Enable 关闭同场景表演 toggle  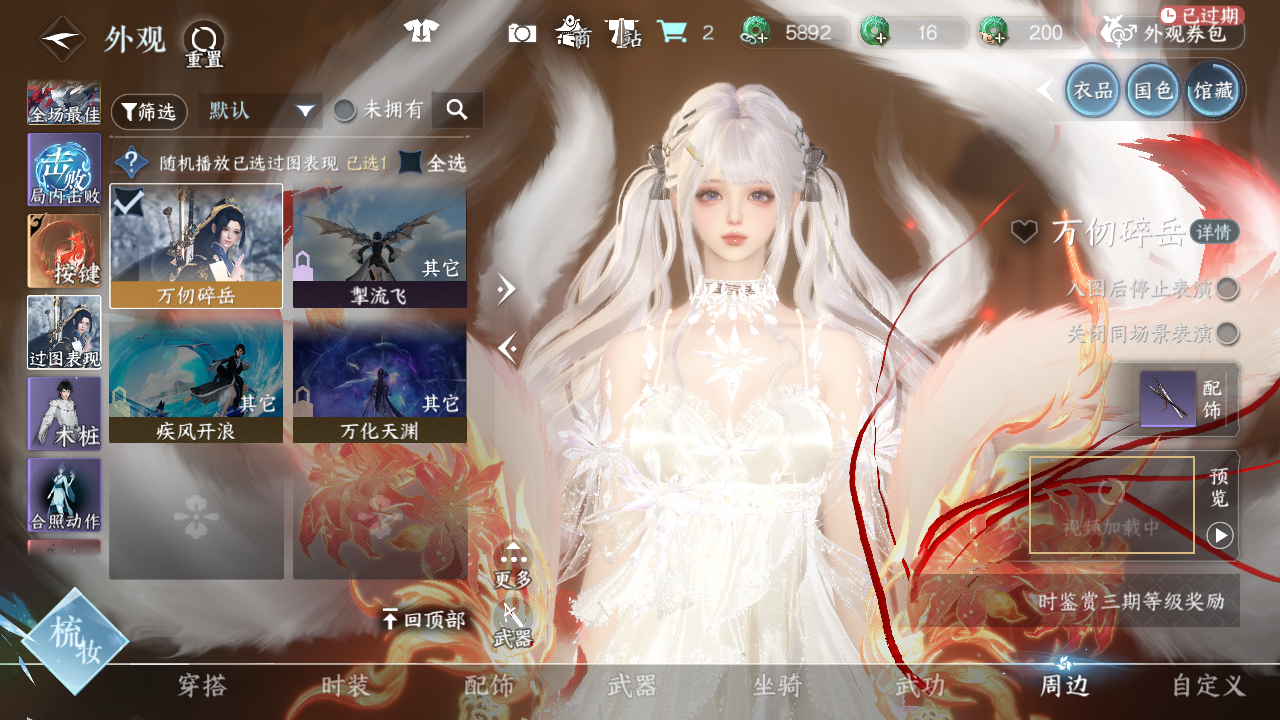coord(1227,333)
